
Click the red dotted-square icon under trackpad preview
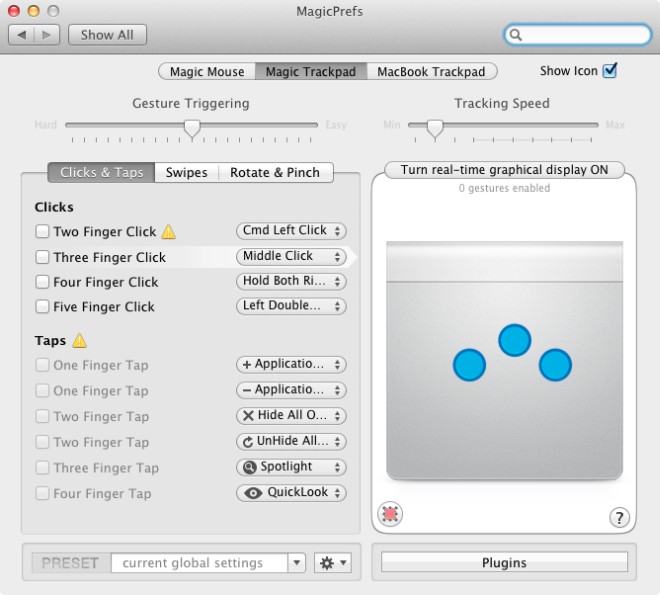pyautogui.click(x=390, y=514)
